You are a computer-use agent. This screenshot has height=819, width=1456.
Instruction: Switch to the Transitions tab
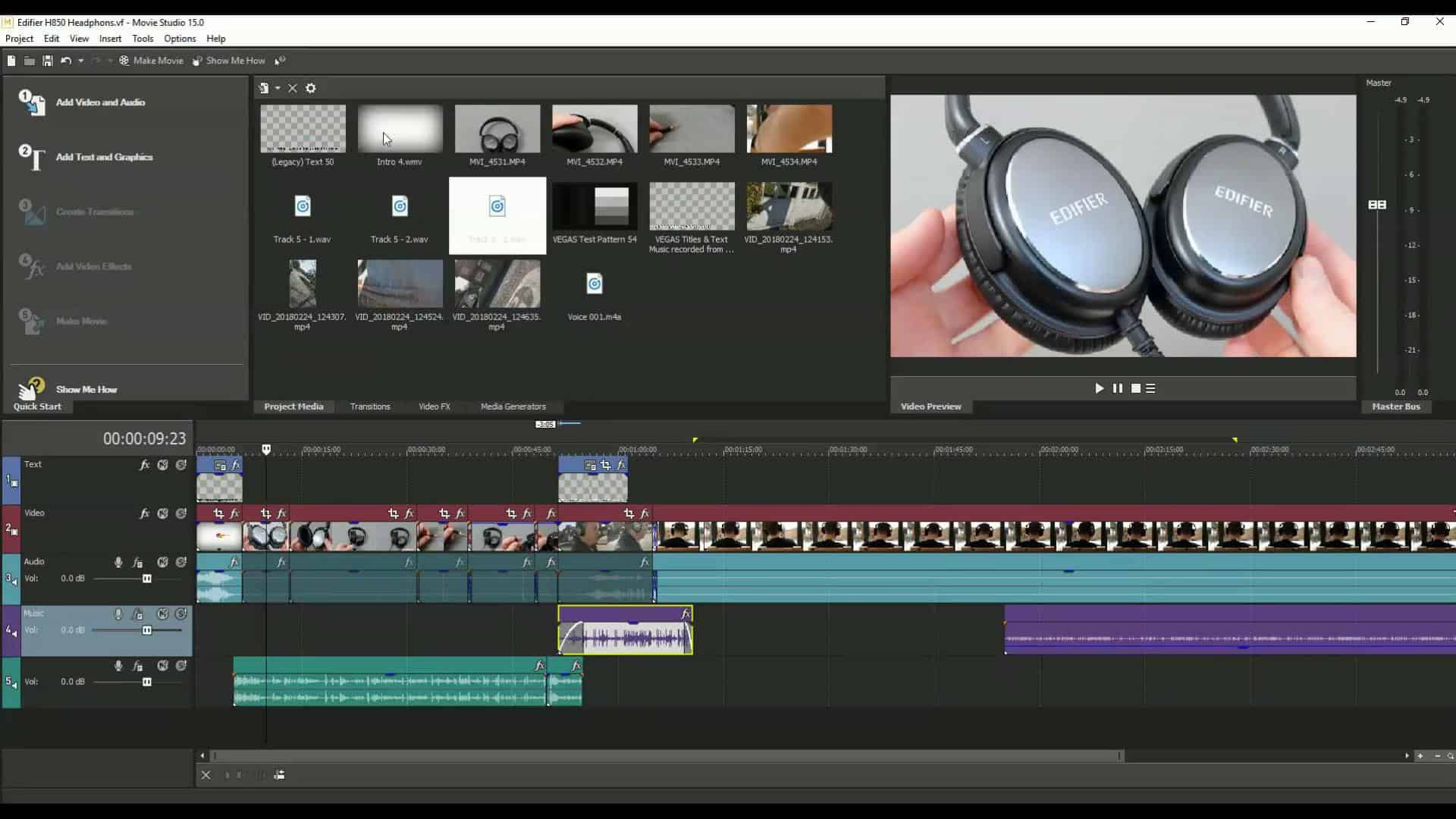click(370, 406)
